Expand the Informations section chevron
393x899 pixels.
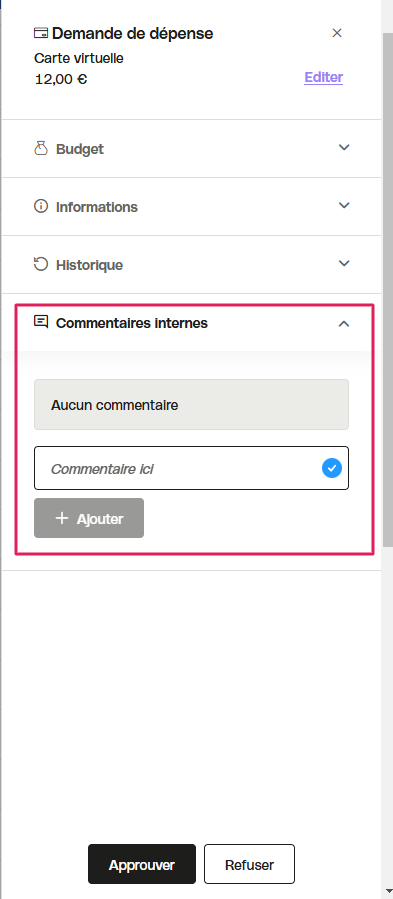tap(344, 205)
